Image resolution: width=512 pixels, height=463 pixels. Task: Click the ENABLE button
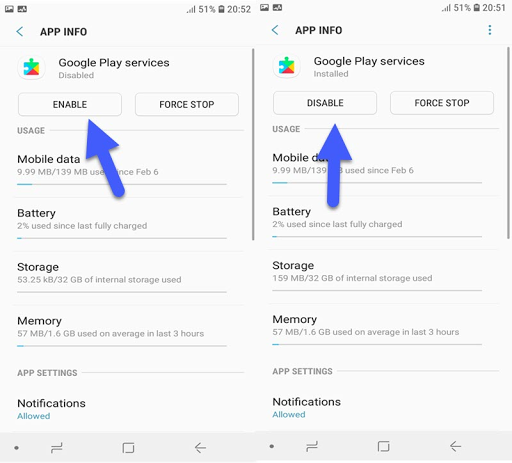[70, 104]
